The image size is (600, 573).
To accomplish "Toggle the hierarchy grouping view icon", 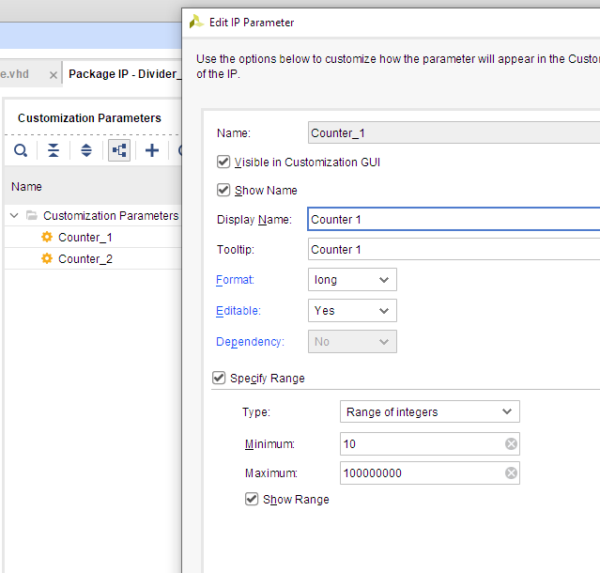I will pyautogui.click(x=119, y=150).
